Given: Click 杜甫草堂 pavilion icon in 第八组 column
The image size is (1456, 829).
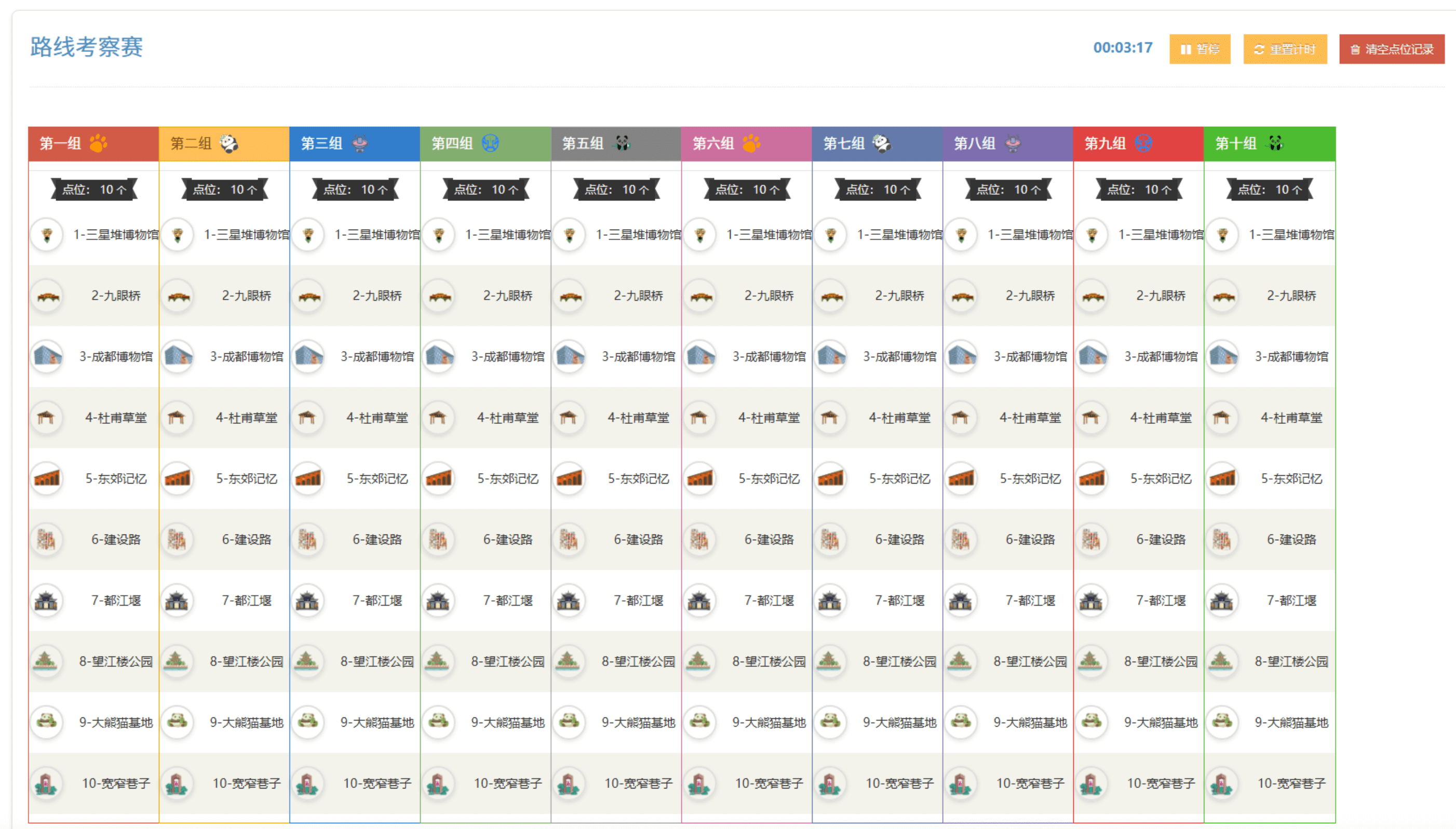Looking at the screenshot, I should tap(961, 418).
